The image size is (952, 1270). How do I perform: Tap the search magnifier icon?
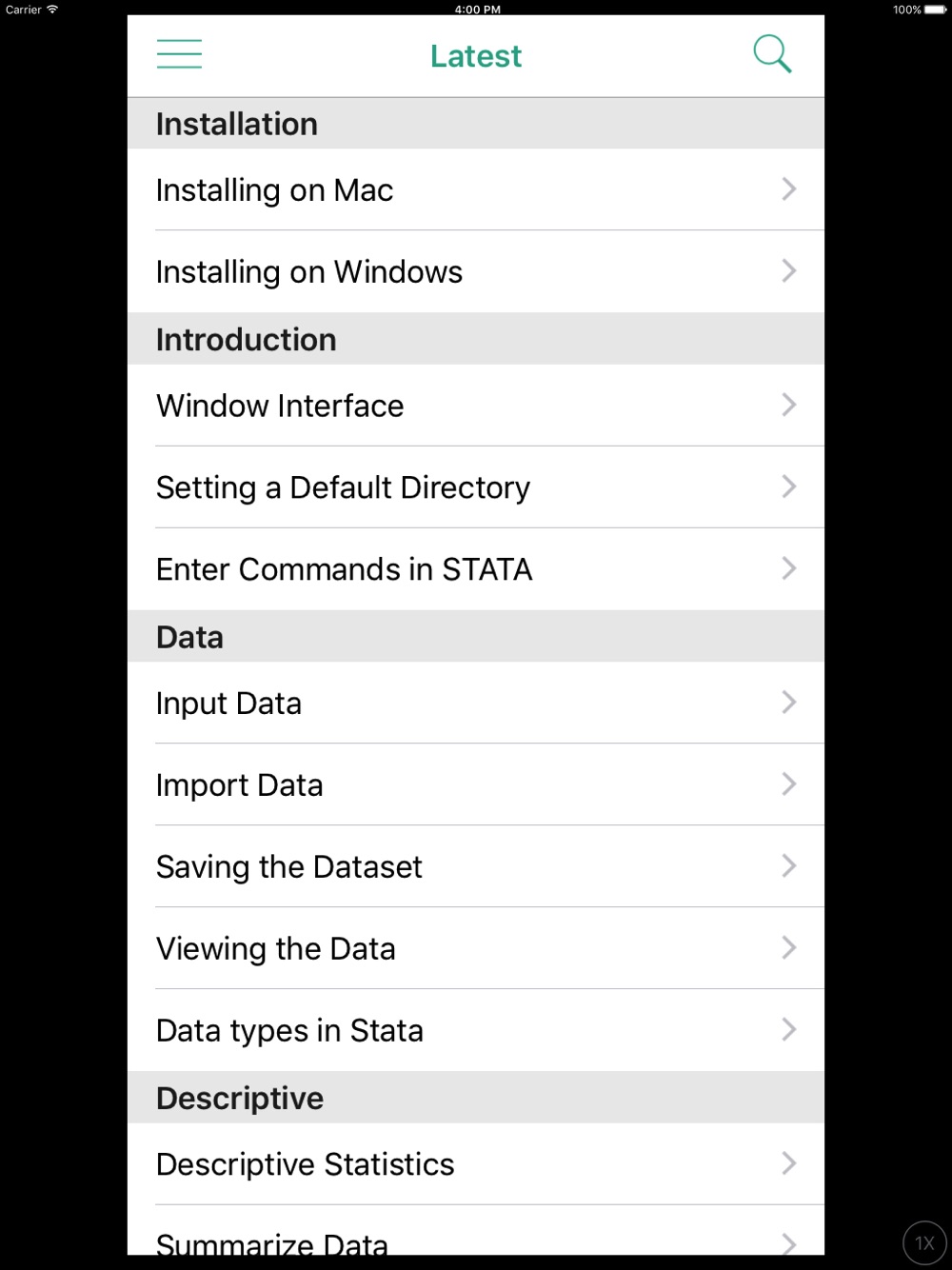pyautogui.click(x=772, y=54)
